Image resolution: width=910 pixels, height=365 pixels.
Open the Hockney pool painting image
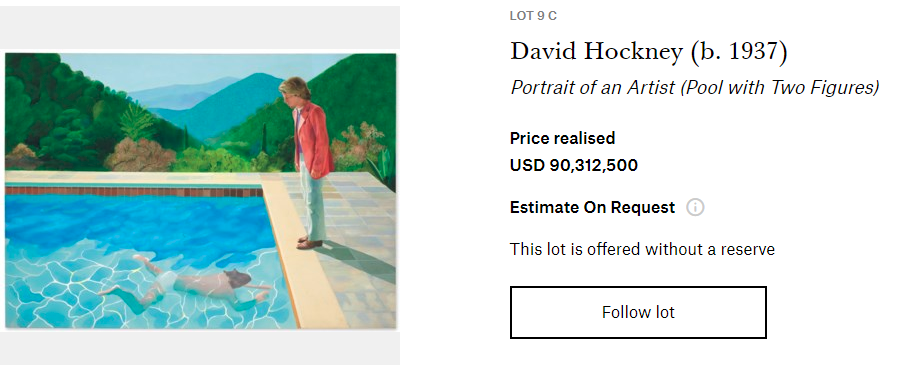pos(201,191)
